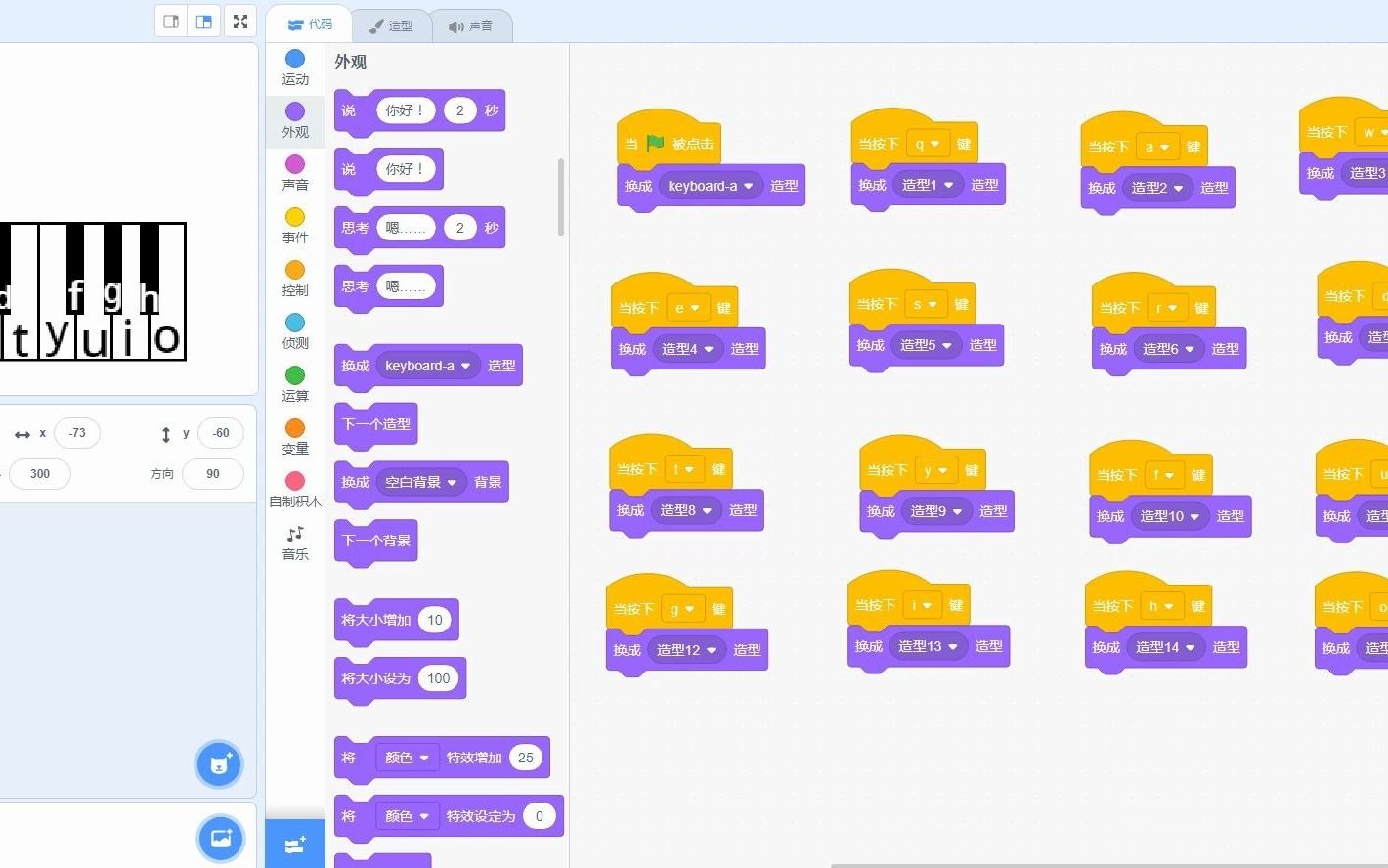This screenshot has width=1388, height=868.
Task: Open costume dropdown showing 造型12
Action: pyautogui.click(x=687, y=650)
